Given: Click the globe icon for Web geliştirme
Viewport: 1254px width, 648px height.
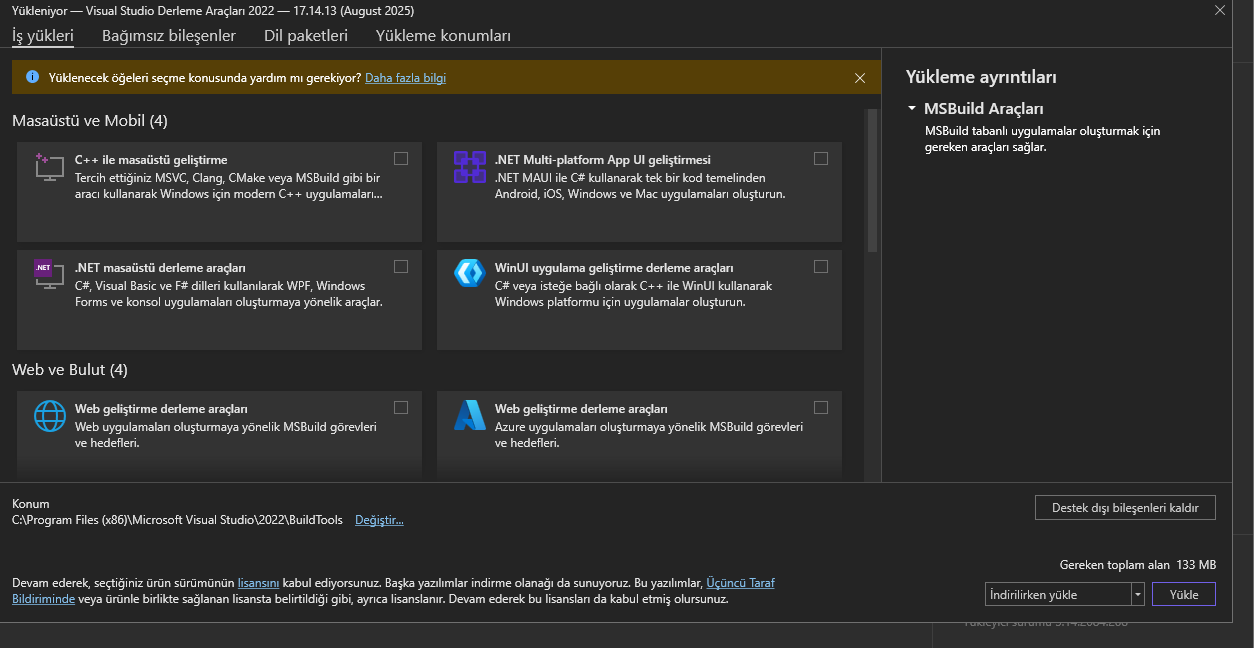Looking at the screenshot, I should (x=49, y=415).
